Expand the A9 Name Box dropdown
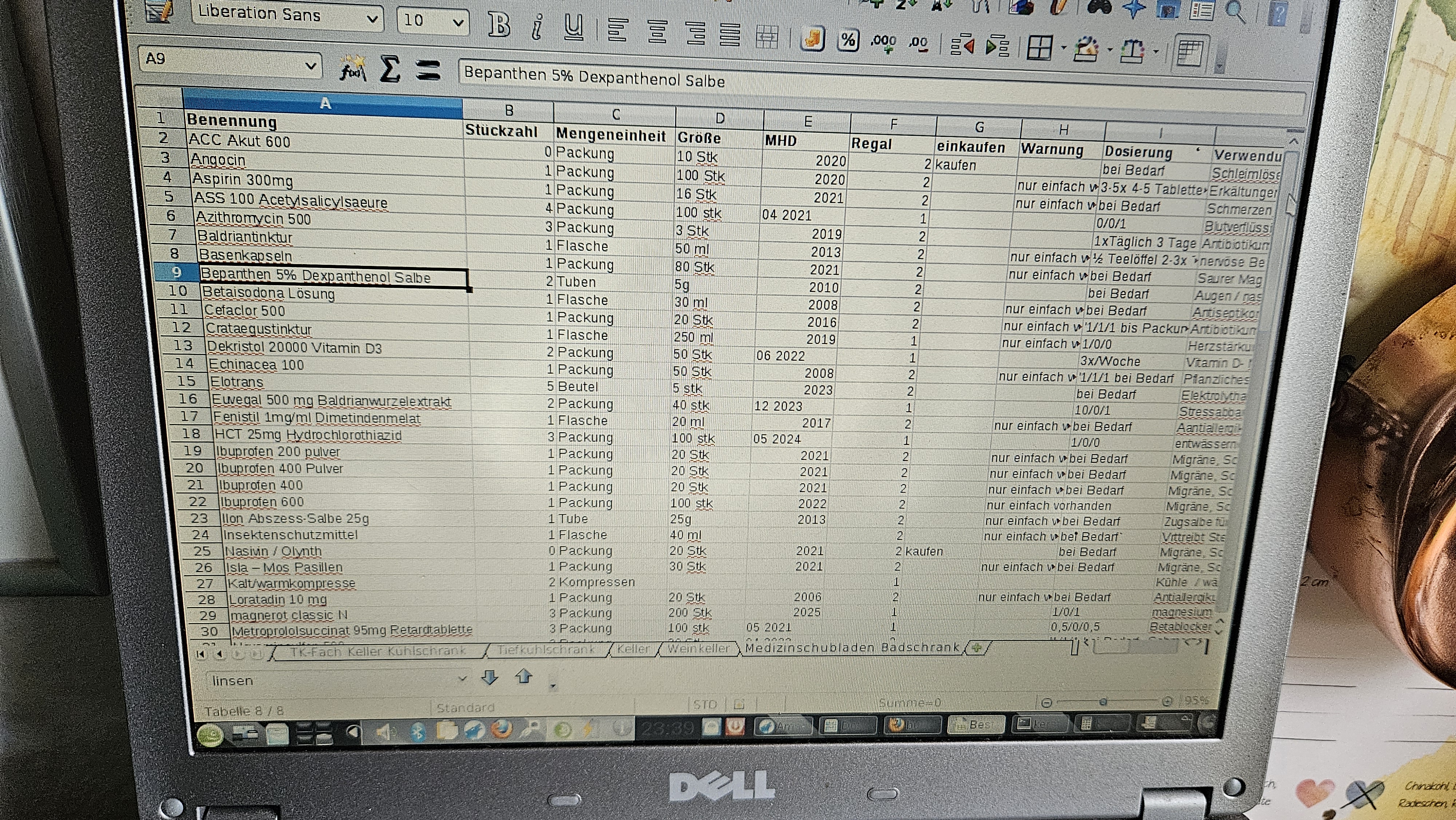 coord(310,66)
